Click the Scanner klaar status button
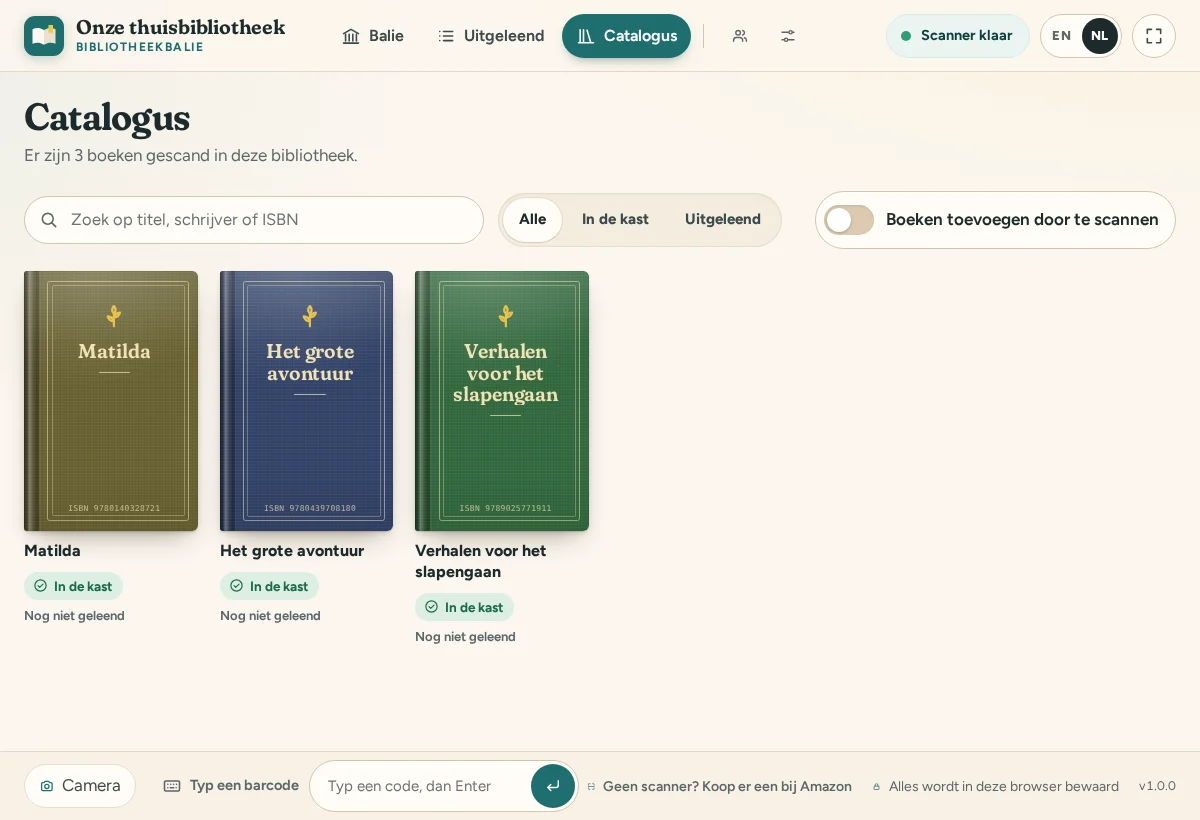This screenshot has width=1200, height=820. [958, 36]
